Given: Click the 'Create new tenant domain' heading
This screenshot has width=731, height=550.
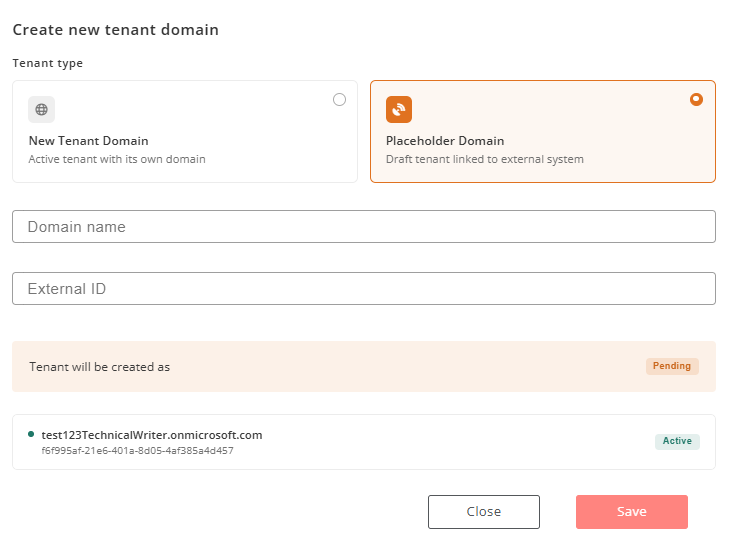Looking at the screenshot, I should (x=116, y=30).
